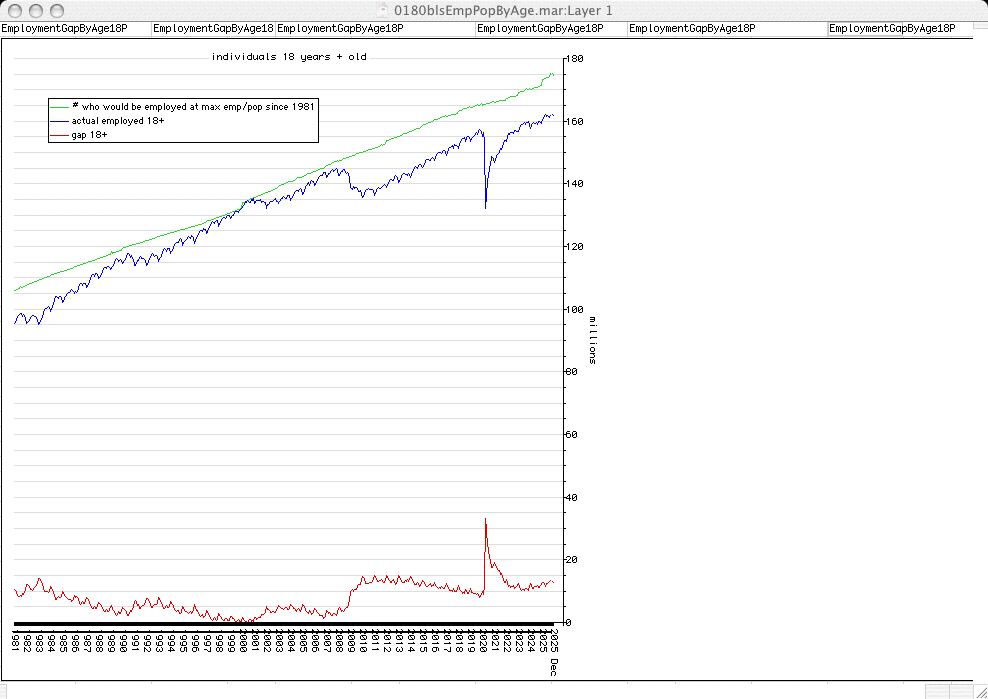Select the 'actual employed 18+' legend entry
The width and height of the screenshot is (988, 699).
(x=117, y=120)
